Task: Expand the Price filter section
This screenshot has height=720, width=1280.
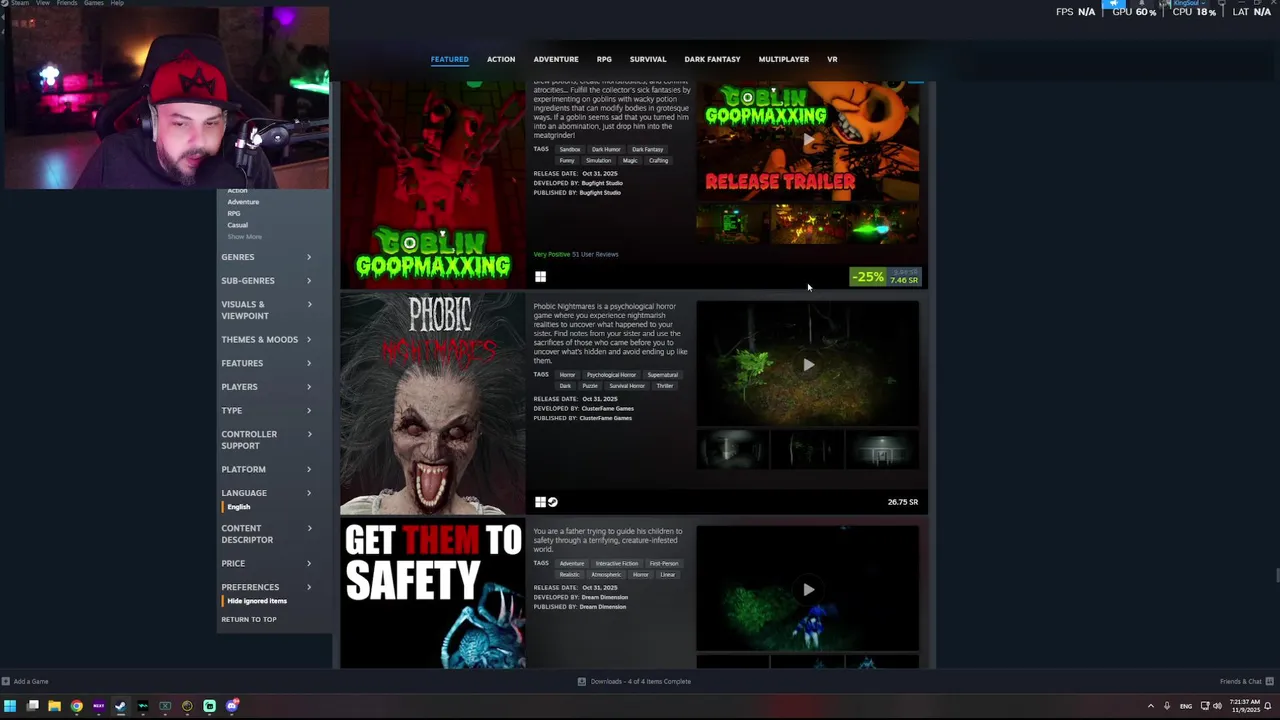Action: (266, 564)
